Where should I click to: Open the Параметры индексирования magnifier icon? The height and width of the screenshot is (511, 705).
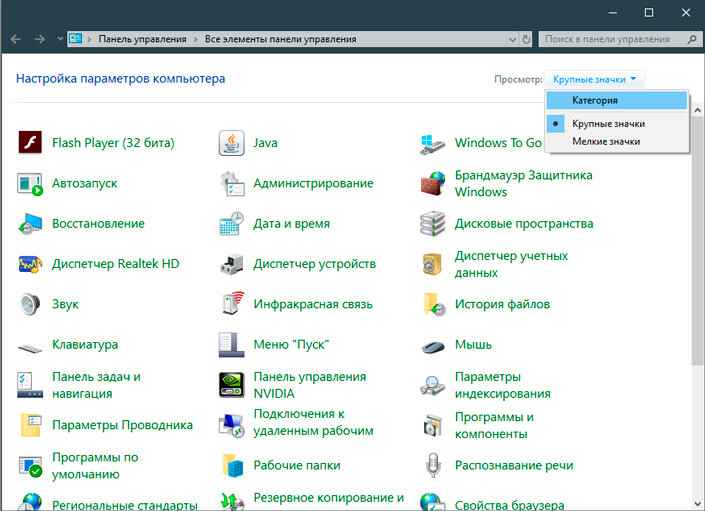point(433,385)
